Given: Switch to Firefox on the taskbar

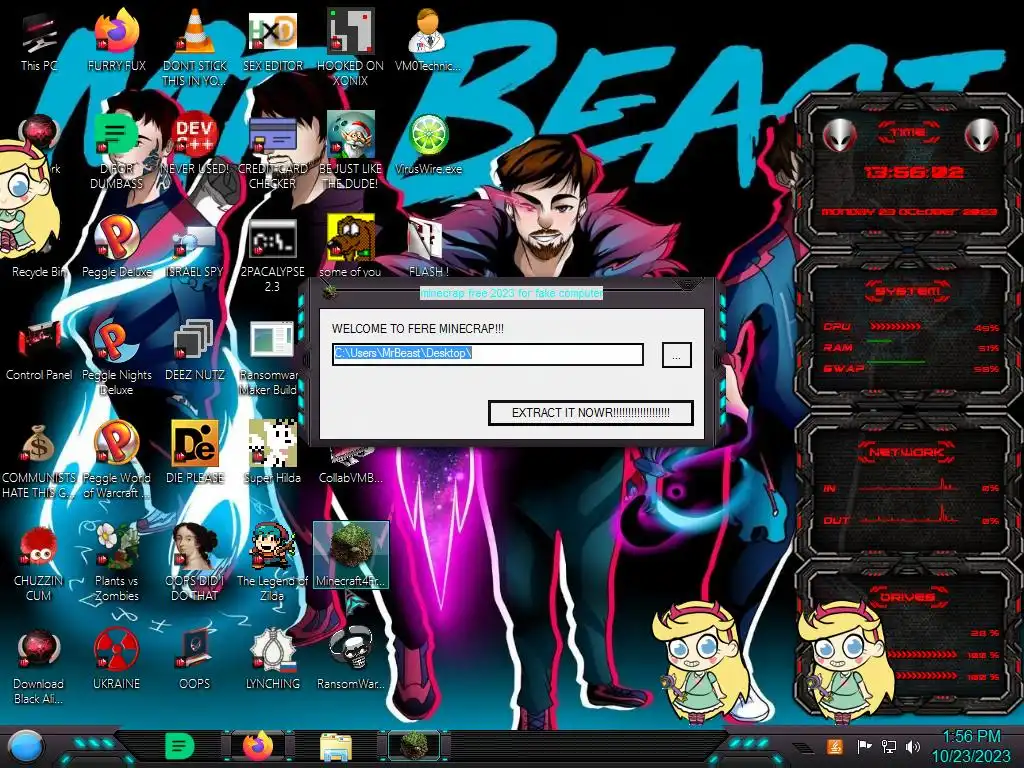Looking at the screenshot, I should click(x=259, y=747).
